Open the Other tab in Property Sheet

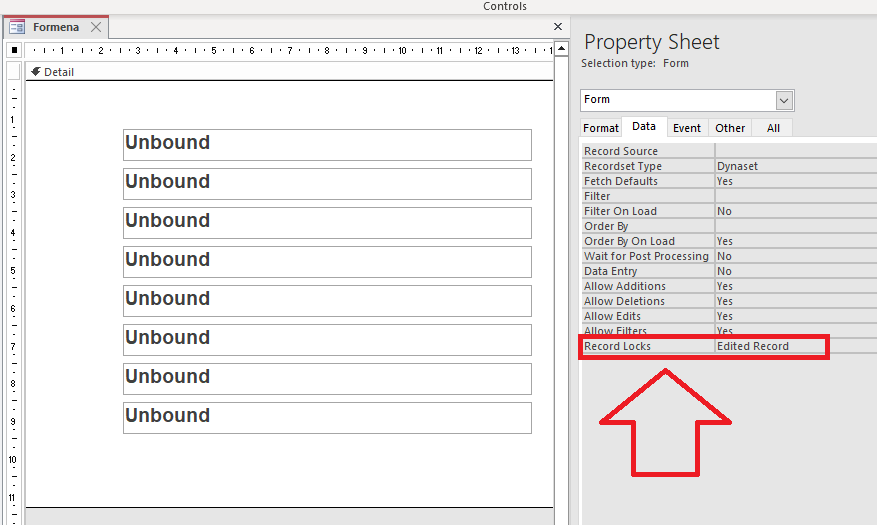point(730,128)
